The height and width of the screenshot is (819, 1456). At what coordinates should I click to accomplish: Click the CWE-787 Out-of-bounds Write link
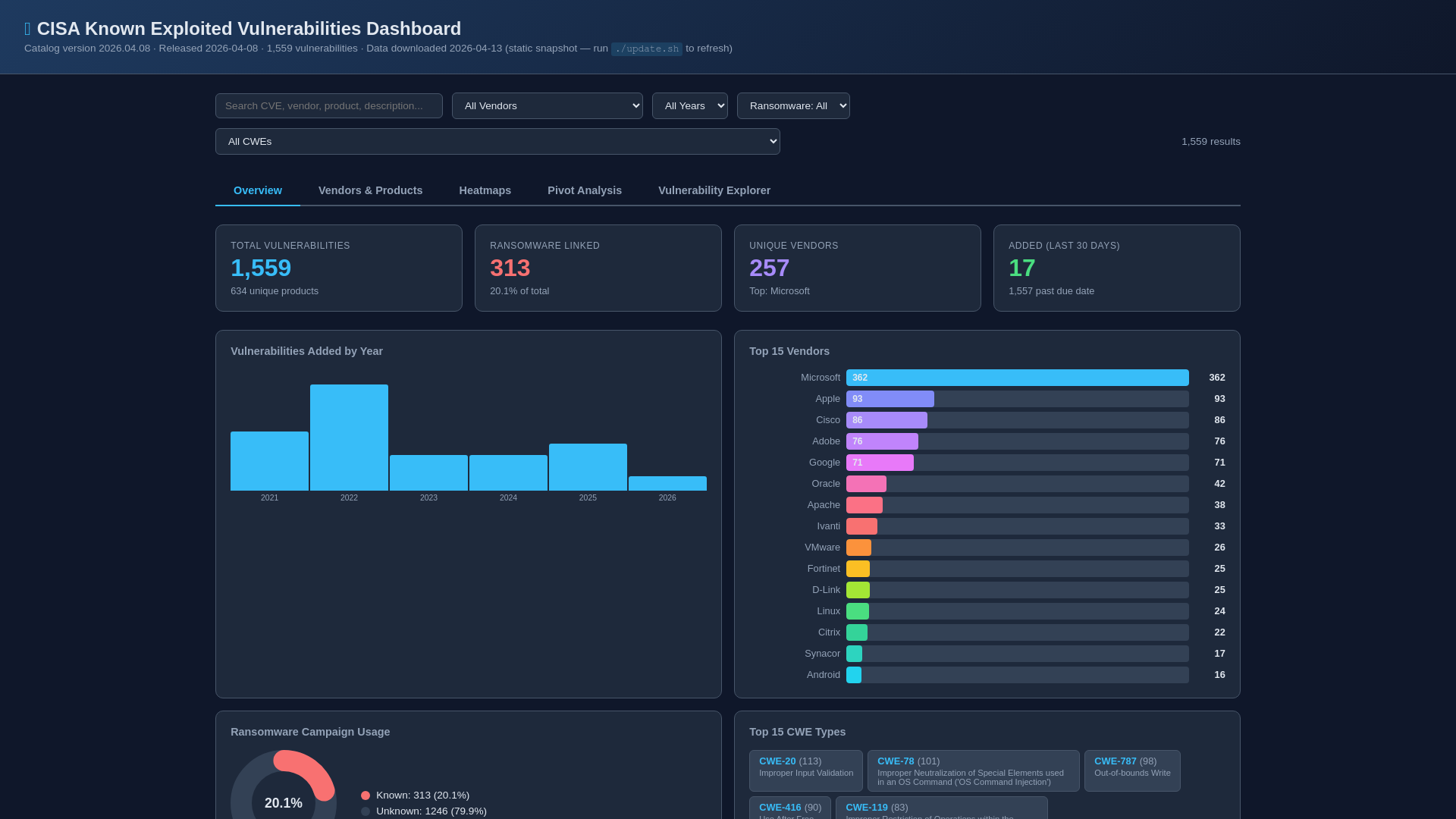pyautogui.click(x=1115, y=761)
